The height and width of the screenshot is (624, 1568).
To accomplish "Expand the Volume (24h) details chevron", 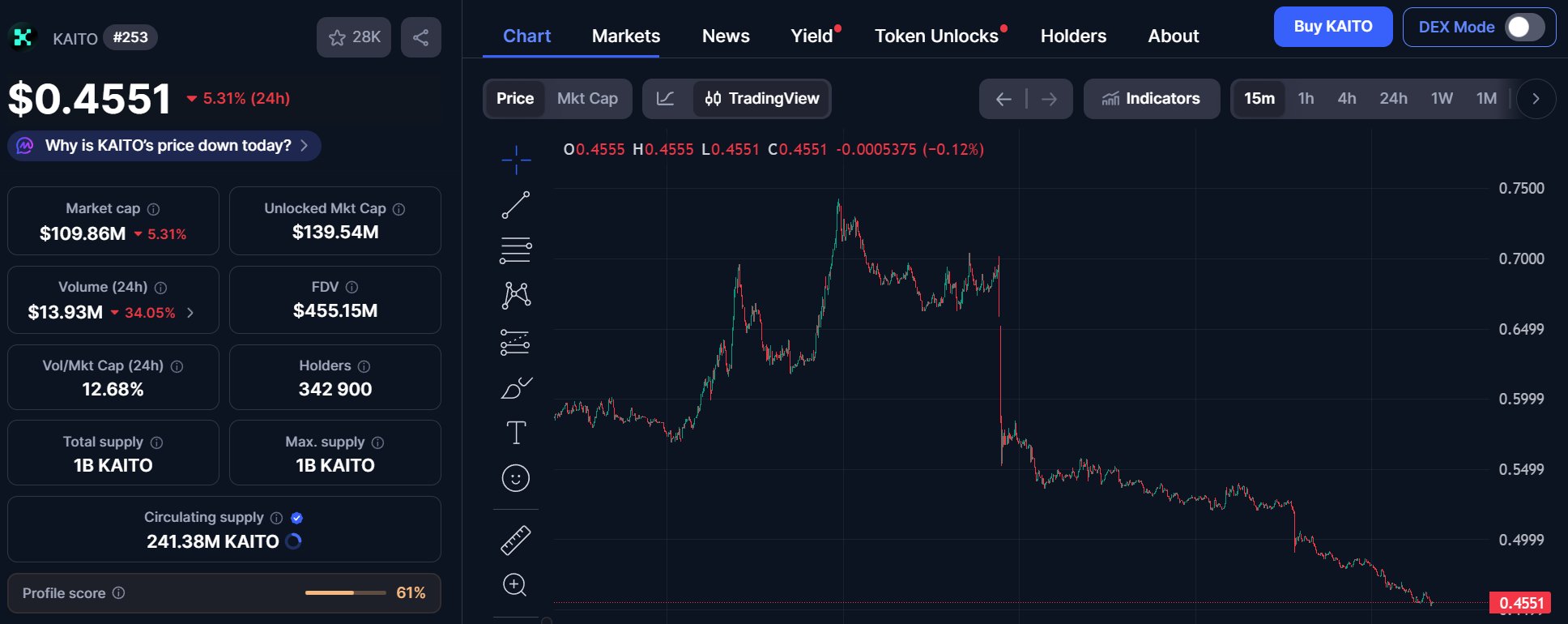I will pyautogui.click(x=190, y=313).
